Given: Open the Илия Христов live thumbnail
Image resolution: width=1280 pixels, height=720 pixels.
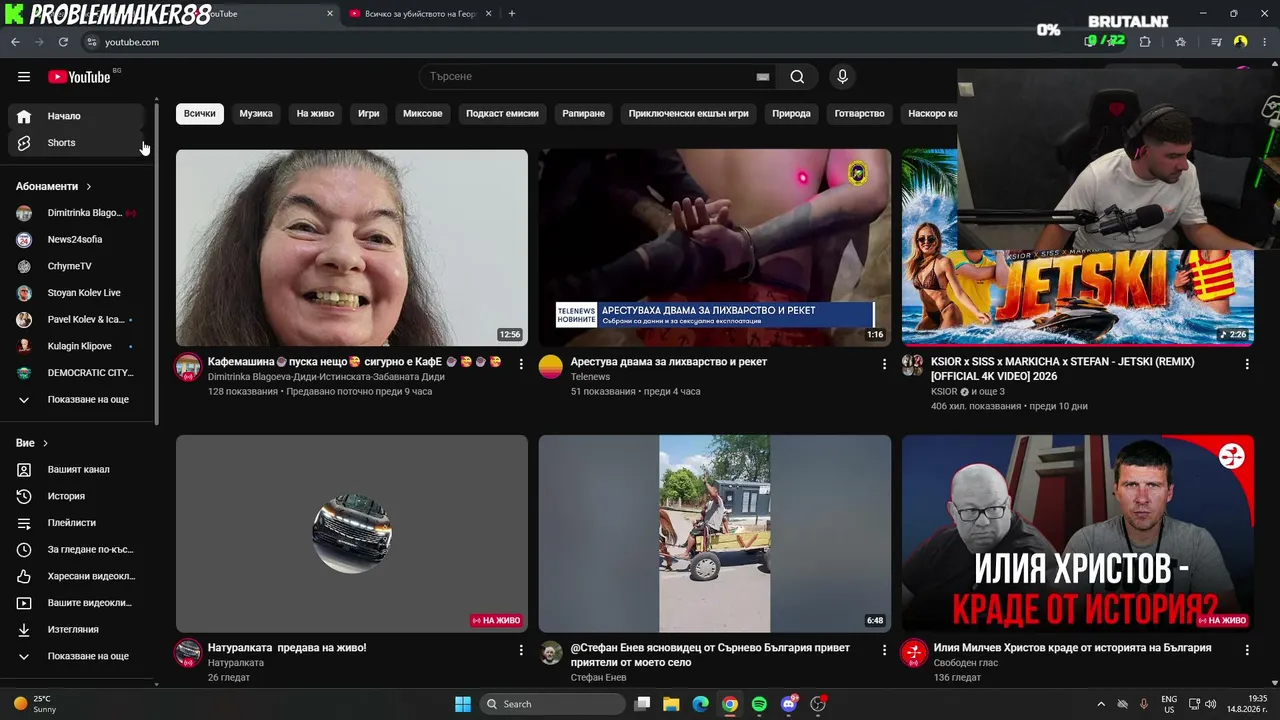Looking at the screenshot, I should pyautogui.click(x=1077, y=534).
